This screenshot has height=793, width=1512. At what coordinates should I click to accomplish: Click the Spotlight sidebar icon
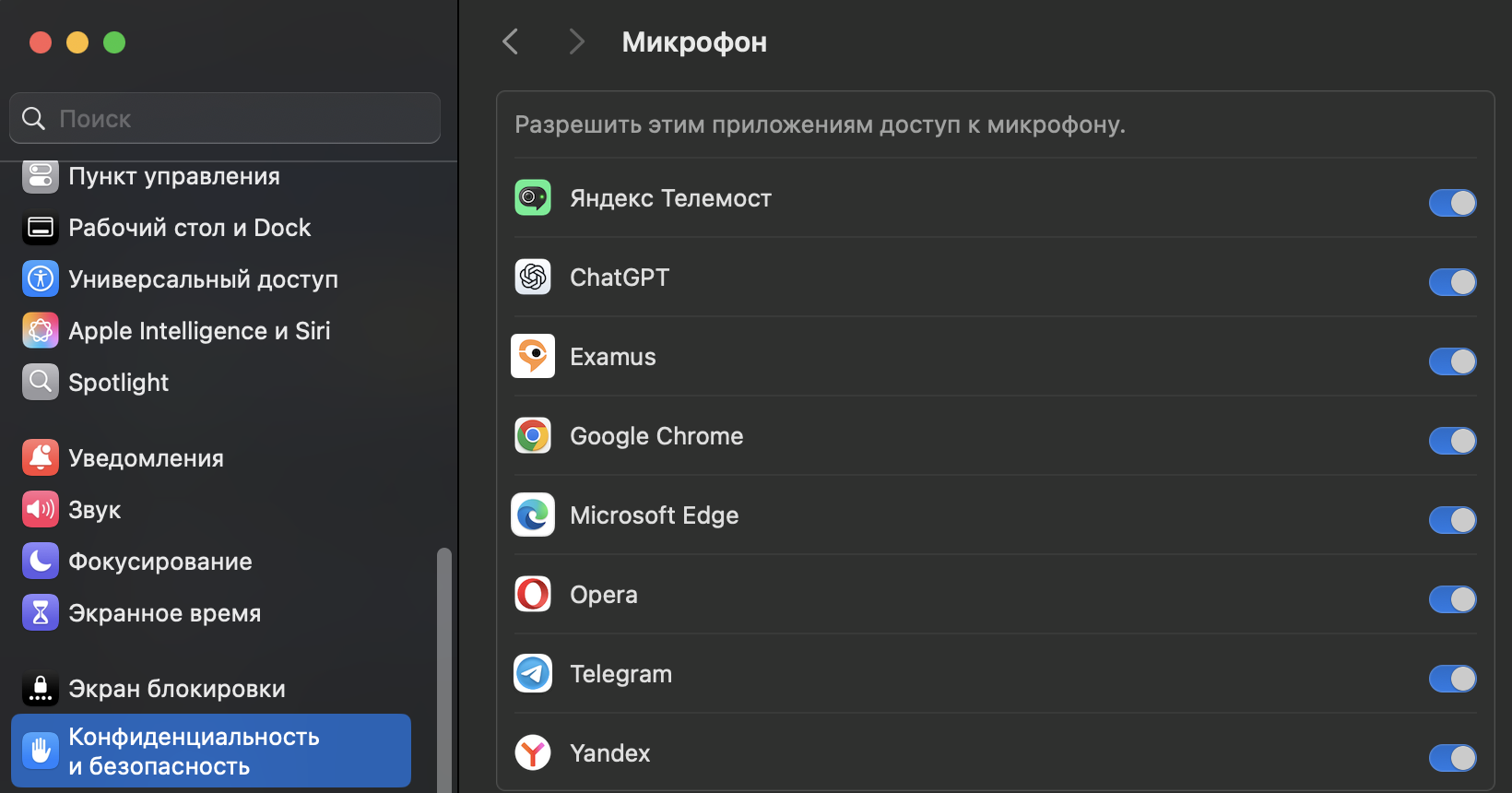point(41,382)
